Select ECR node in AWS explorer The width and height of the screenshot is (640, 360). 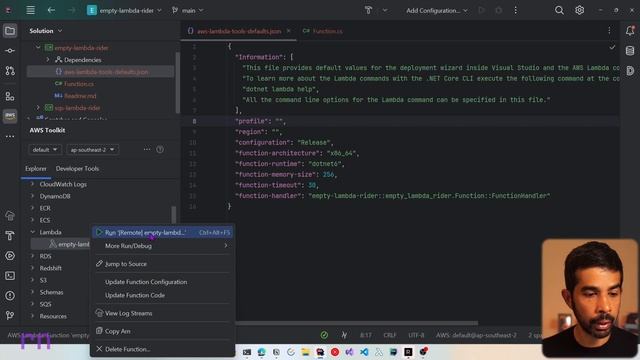tap(45, 208)
